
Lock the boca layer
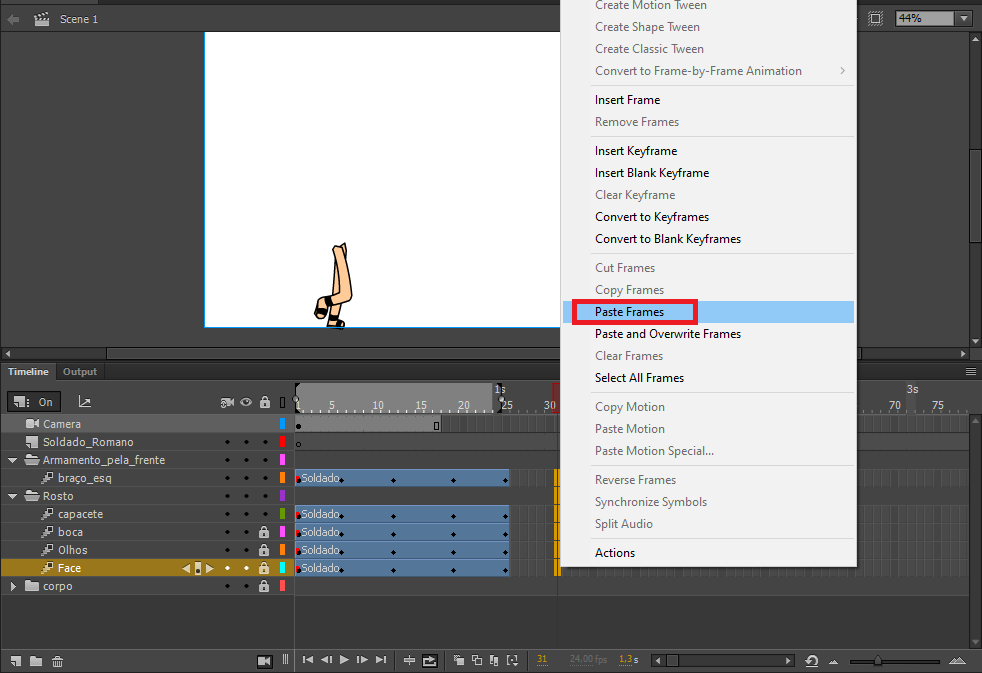point(265,531)
